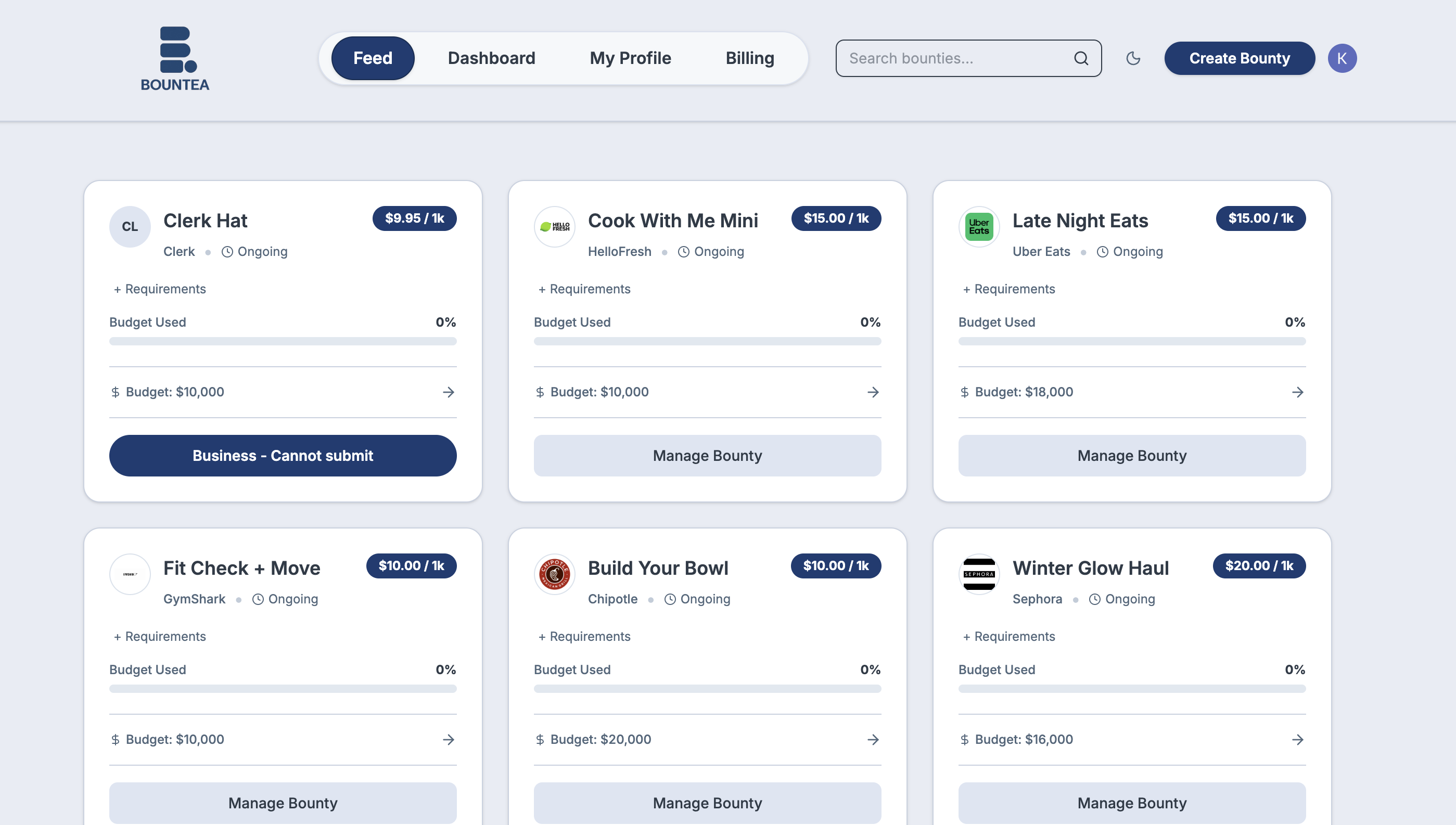Switch to the Dashboard tab
1456x825 pixels.
[x=491, y=58]
